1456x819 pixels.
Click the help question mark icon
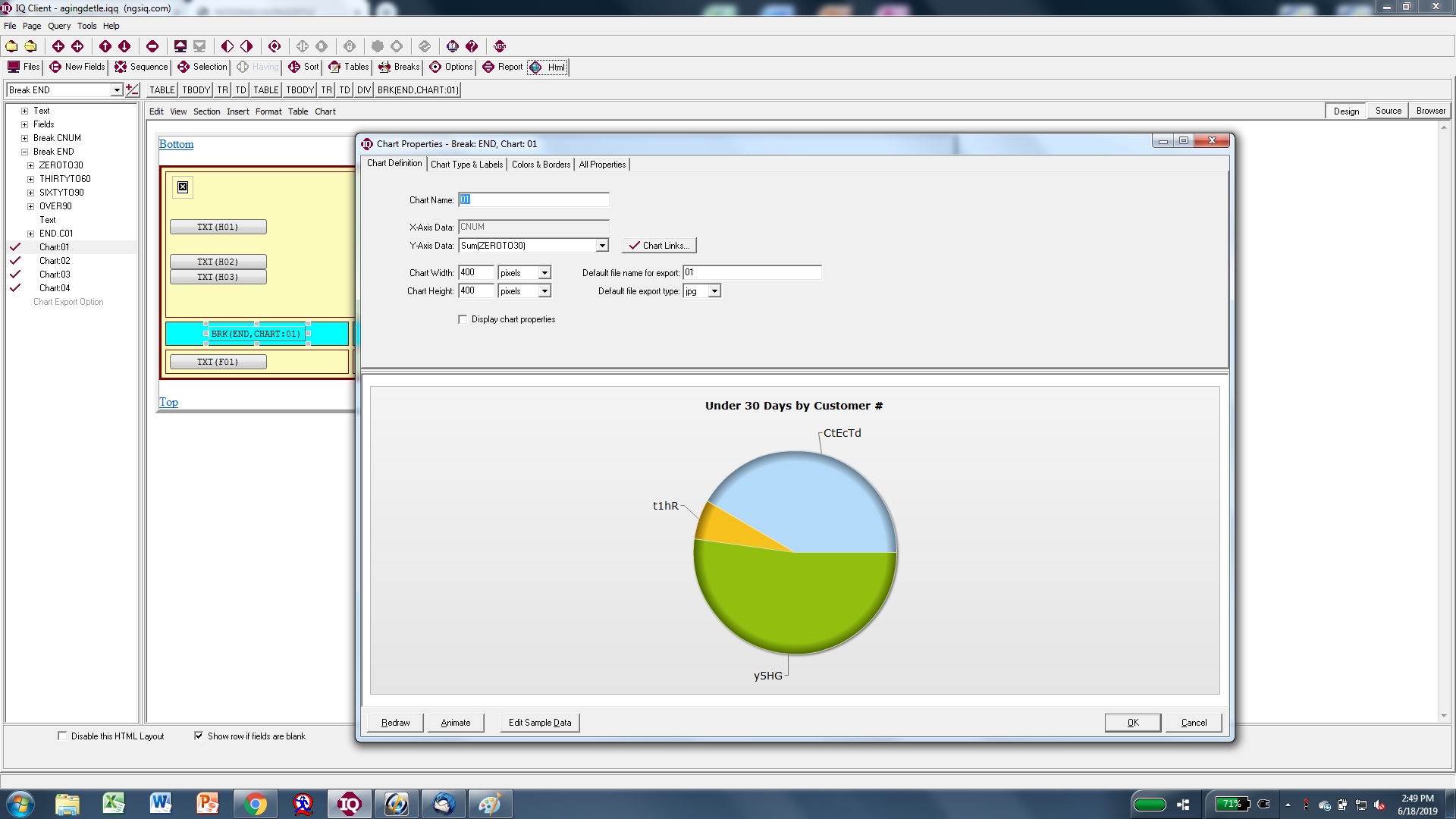coord(472,46)
